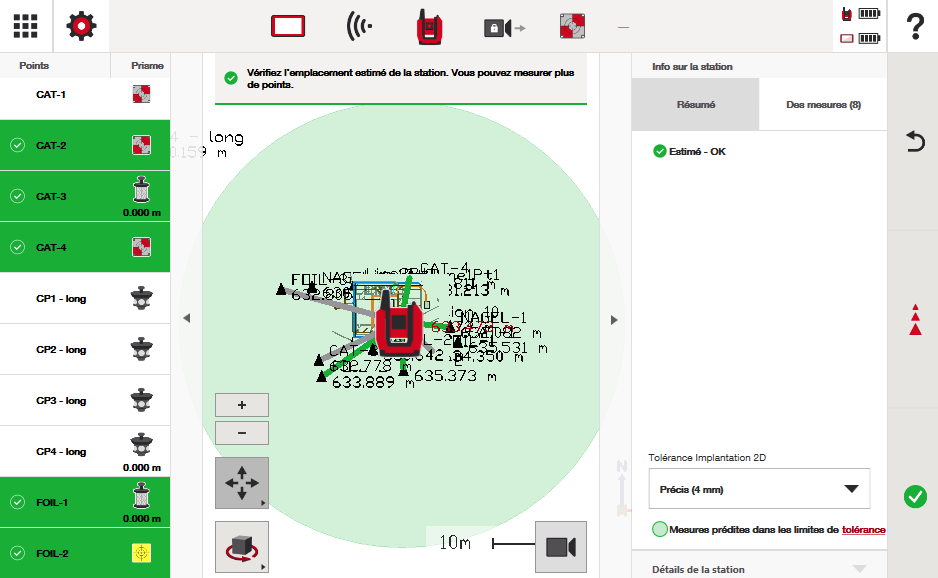Image resolution: width=938 pixels, height=578 pixels.
Task: Toggle the CAT-3 point checkmark
Action: (17, 197)
